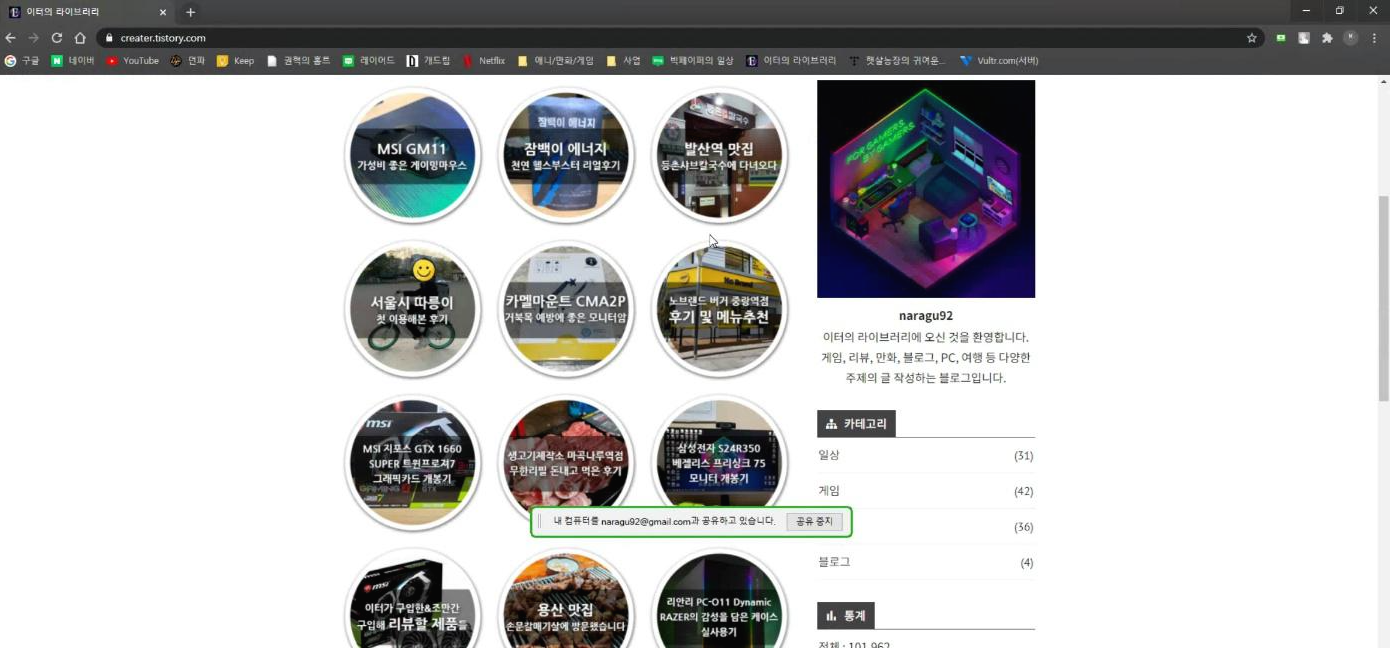Open the 이터의 라이브러리 bookmark
The height and width of the screenshot is (648, 1390).
(791, 61)
